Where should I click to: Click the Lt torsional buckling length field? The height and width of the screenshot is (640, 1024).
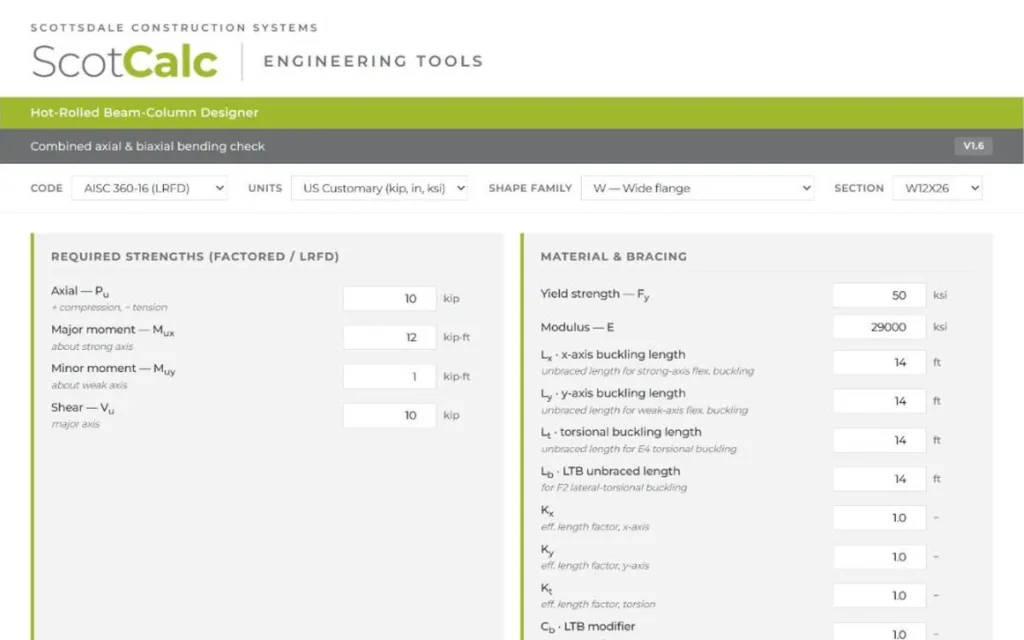click(879, 440)
